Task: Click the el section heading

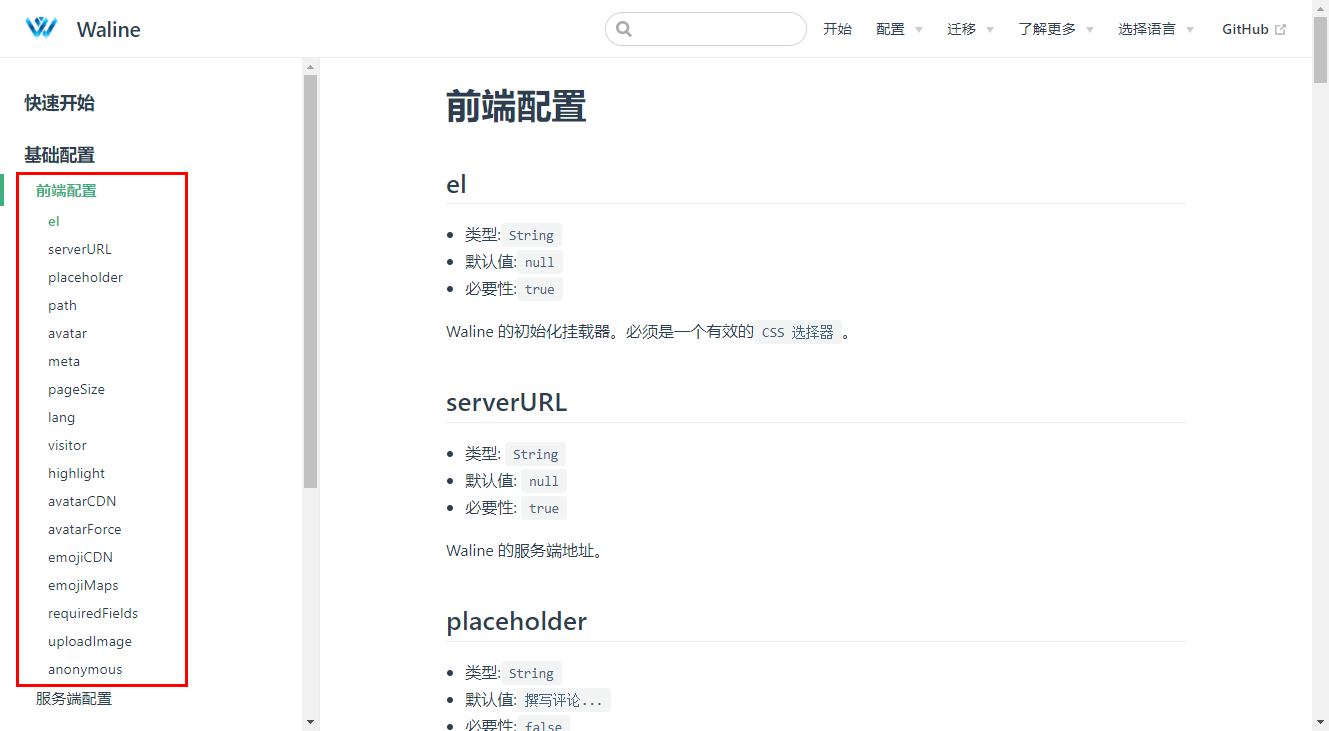Action: 456,185
